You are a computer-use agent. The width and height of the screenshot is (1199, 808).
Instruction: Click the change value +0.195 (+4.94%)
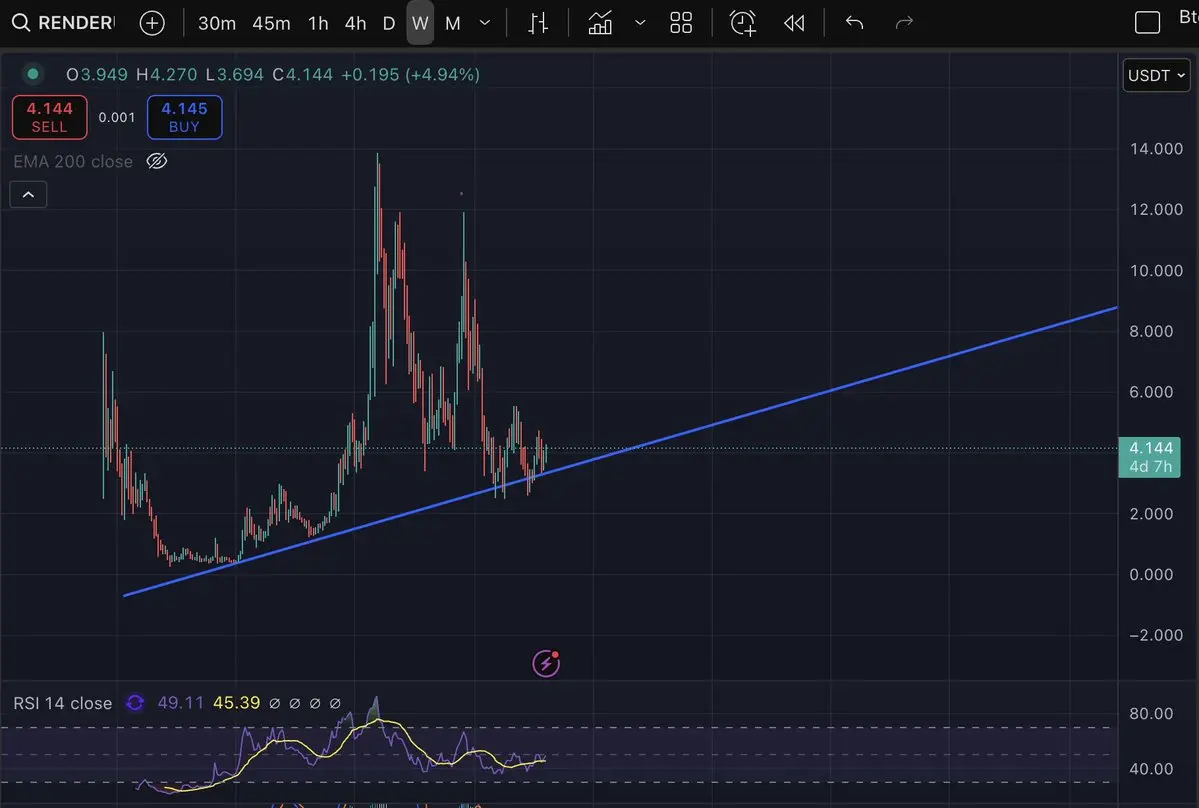coord(411,74)
